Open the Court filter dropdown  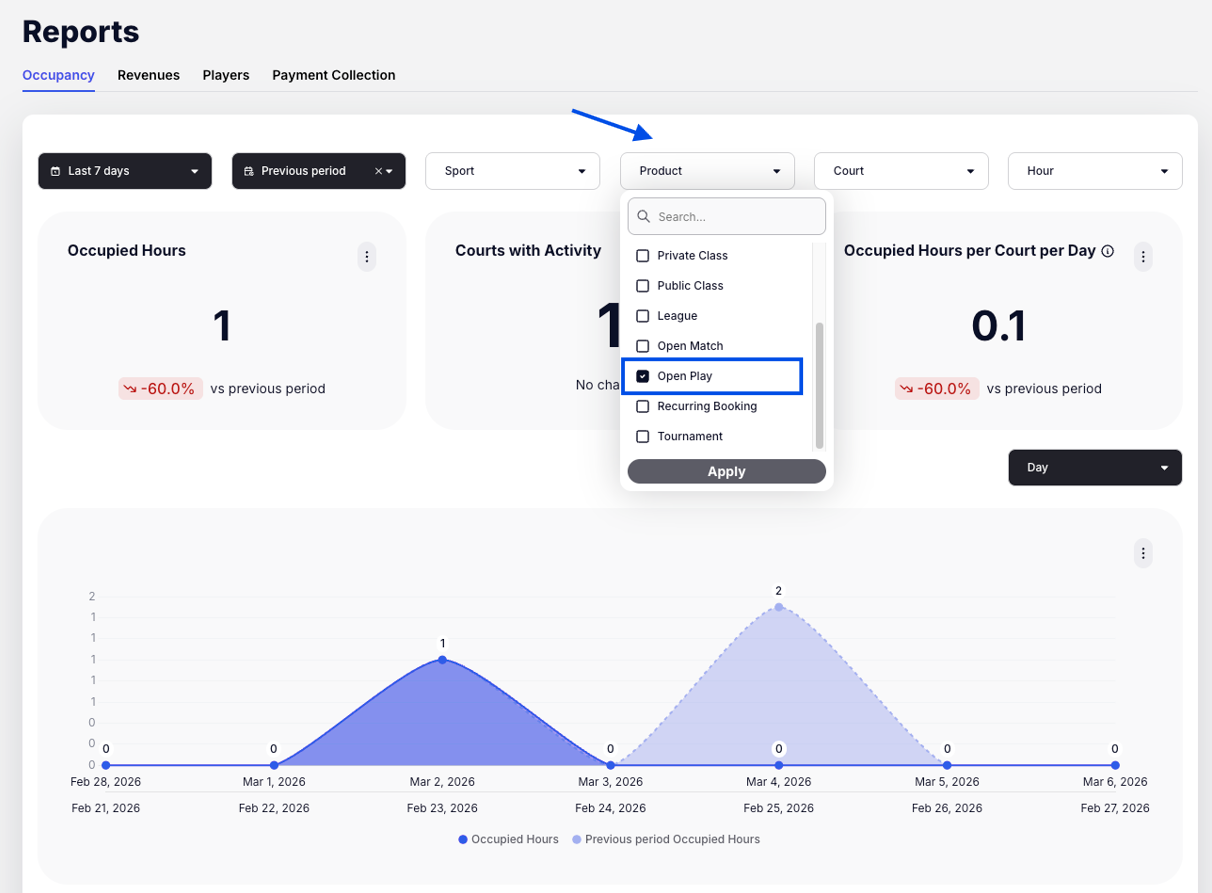(x=900, y=171)
